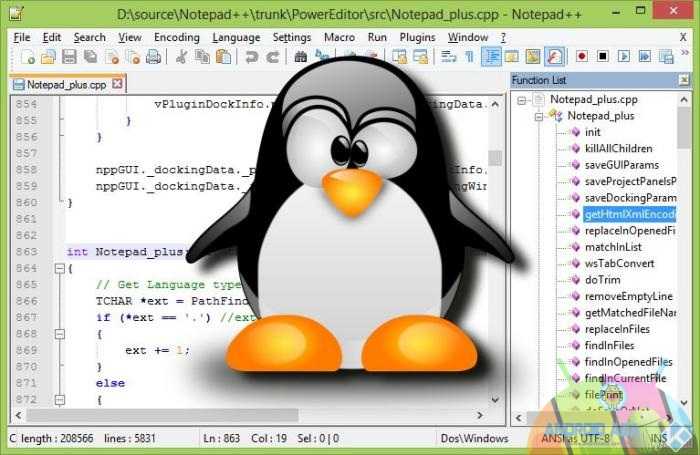The height and width of the screenshot is (455, 700).
Task: Select wsTabConvert in the function tree
Action: 619,263
